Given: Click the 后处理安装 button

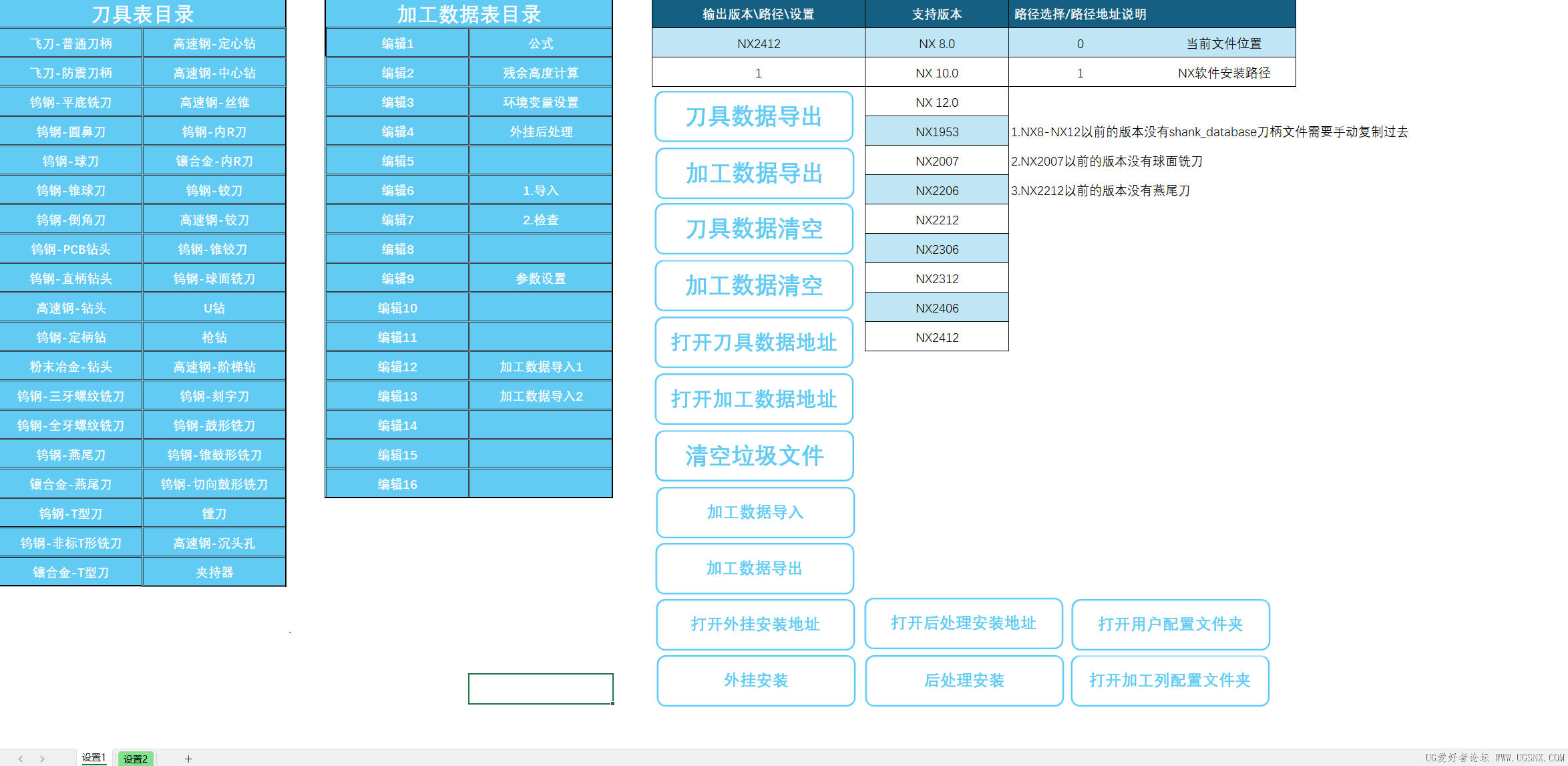Looking at the screenshot, I should [964, 681].
